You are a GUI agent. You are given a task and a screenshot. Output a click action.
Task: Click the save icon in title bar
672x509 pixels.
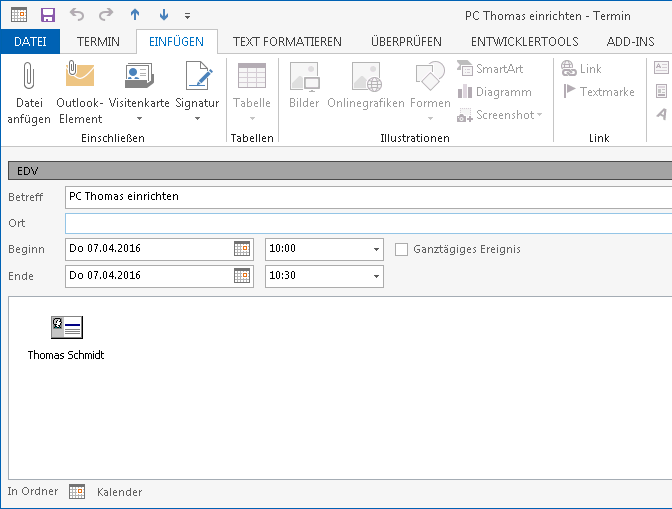click(x=47, y=15)
